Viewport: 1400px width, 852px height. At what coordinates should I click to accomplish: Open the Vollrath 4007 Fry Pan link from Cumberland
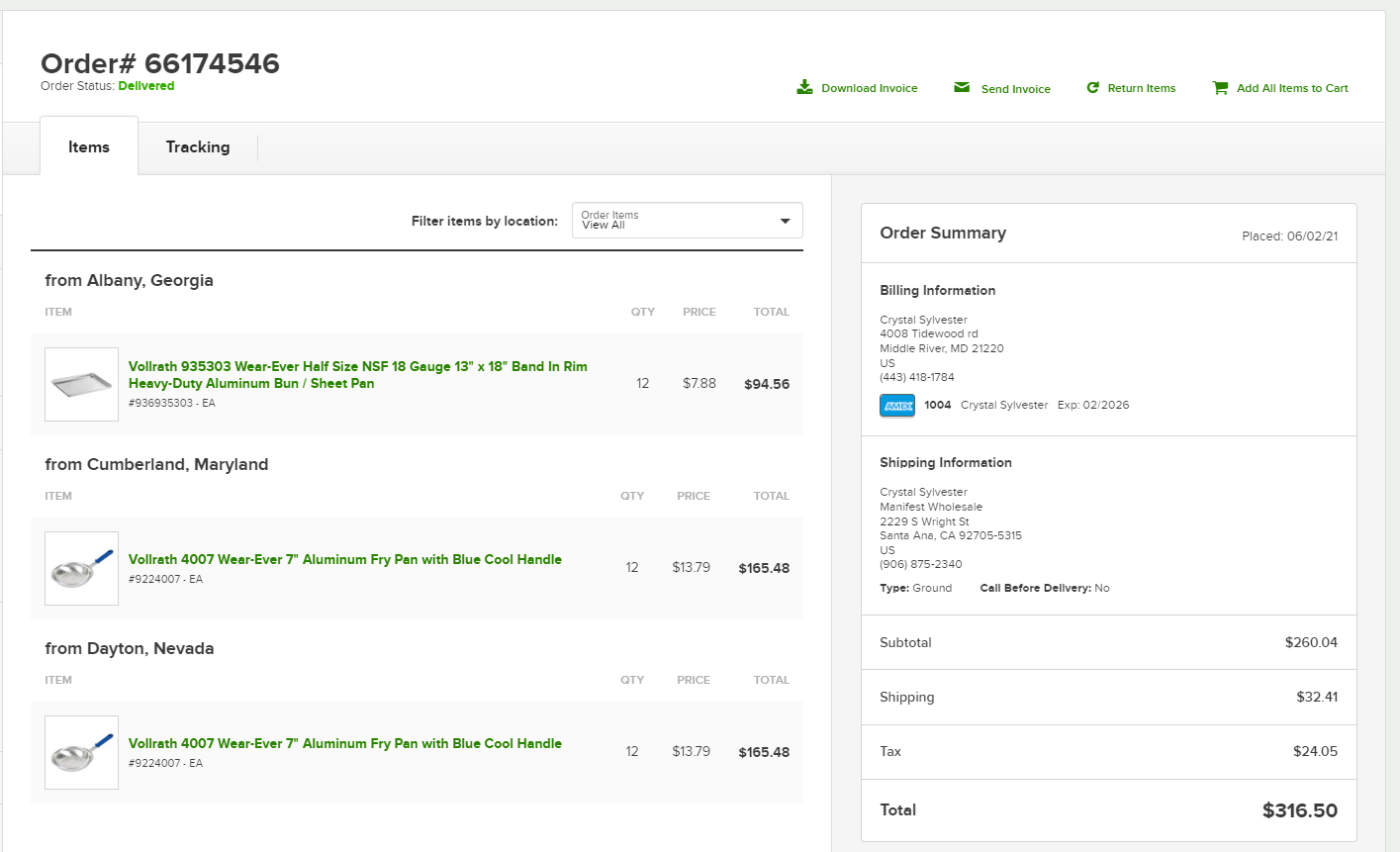[345, 559]
